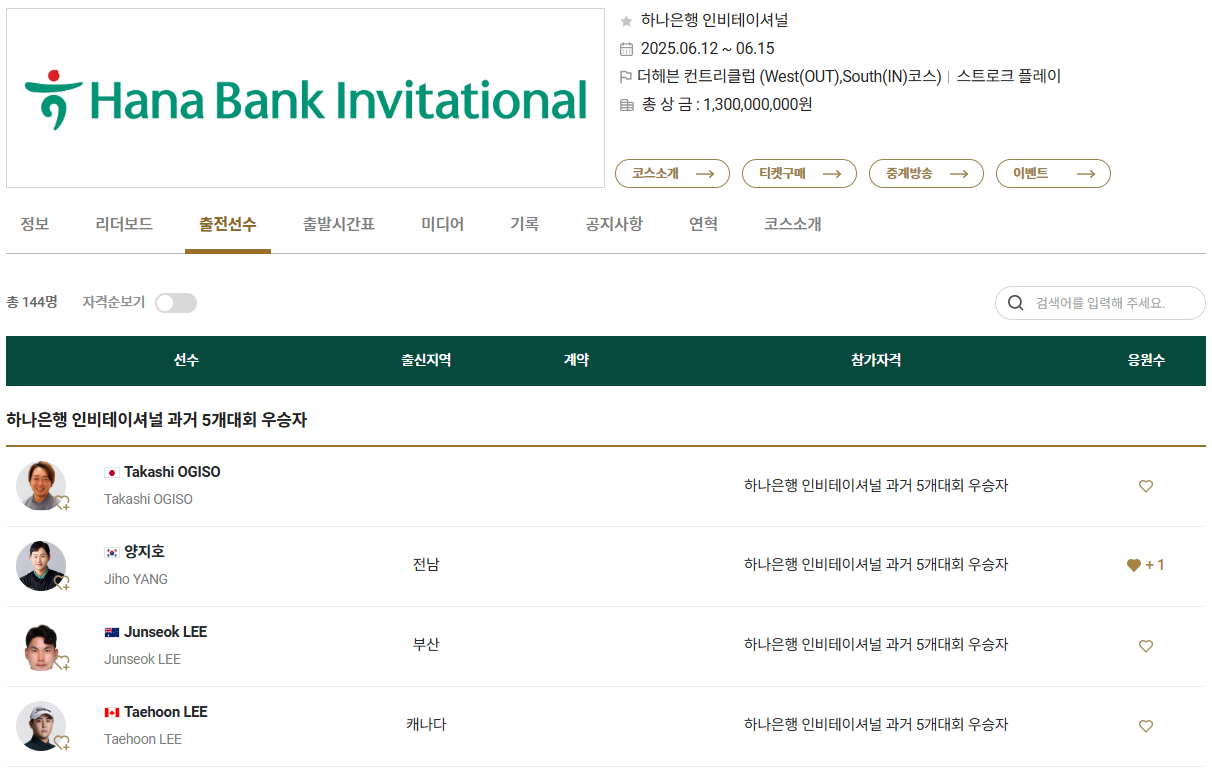The height and width of the screenshot is (773, 1212).
Task: Click Australia flag next to Junseok LEE
Action: 112,632
